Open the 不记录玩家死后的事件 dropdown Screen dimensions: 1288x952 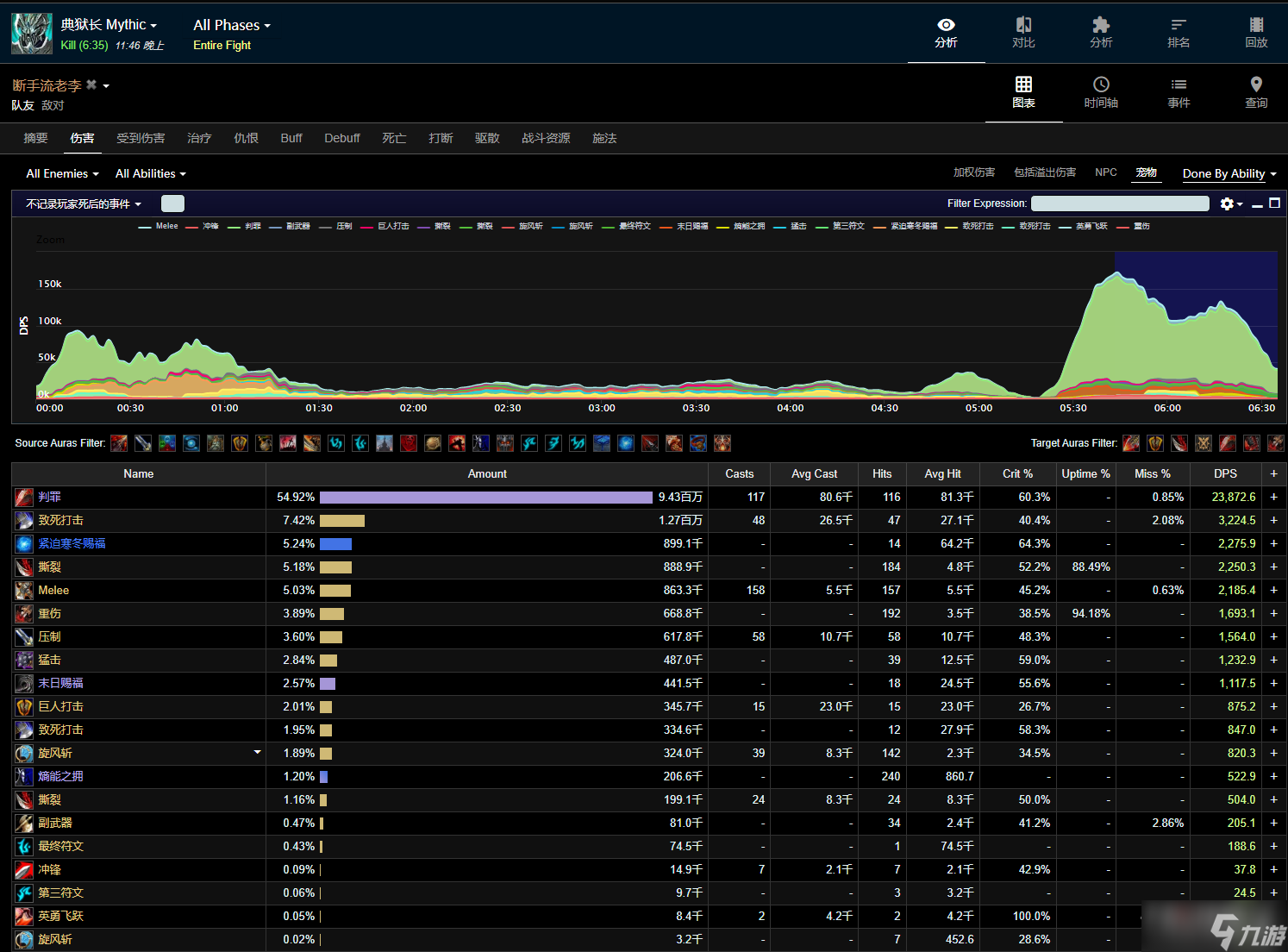click(x=84, y=204)
